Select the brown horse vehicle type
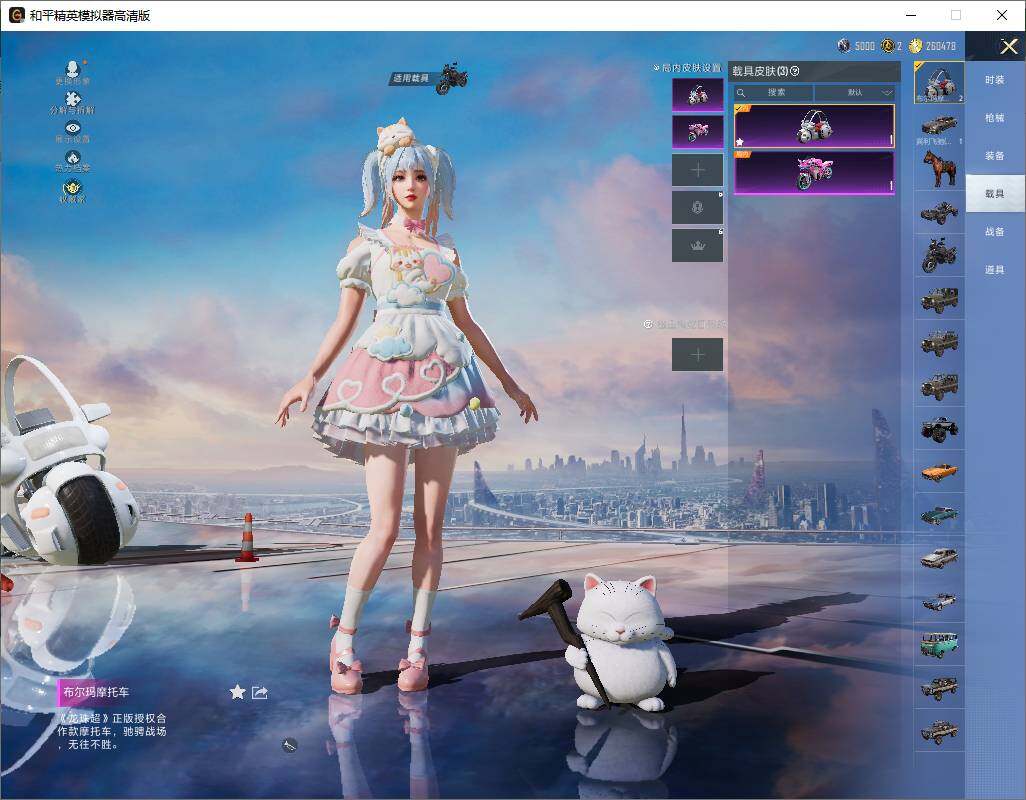 pyautogui.click(x=939, y=169)
